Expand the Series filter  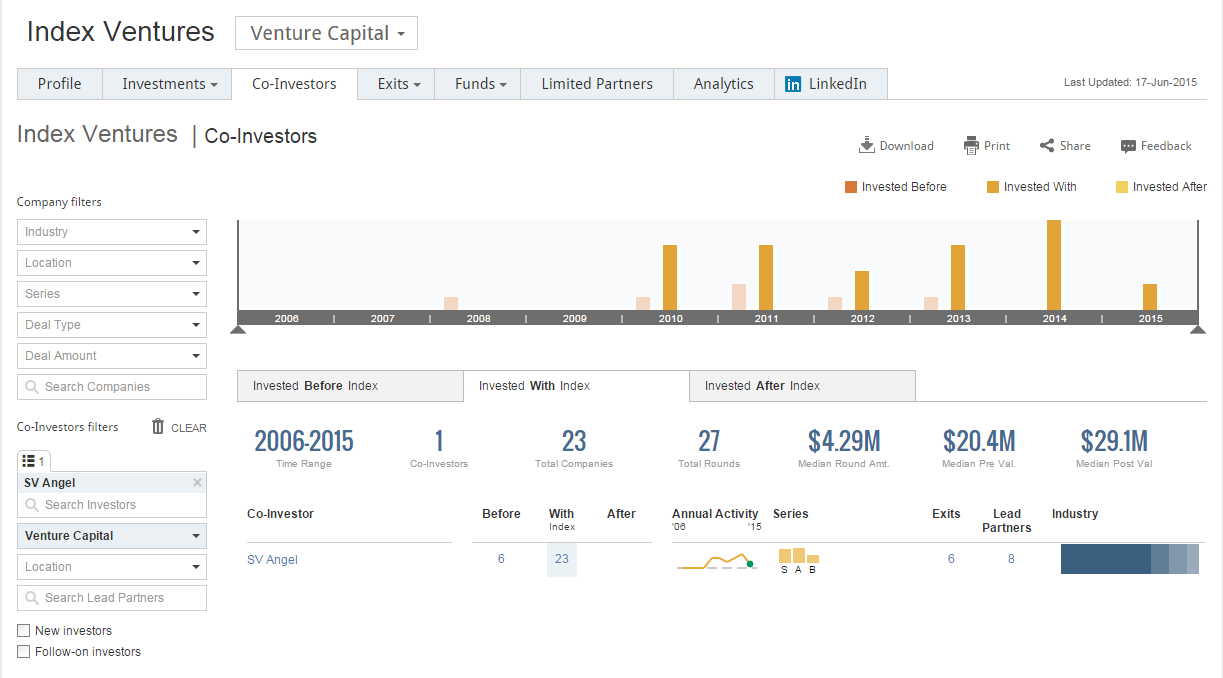coord(111,293)
